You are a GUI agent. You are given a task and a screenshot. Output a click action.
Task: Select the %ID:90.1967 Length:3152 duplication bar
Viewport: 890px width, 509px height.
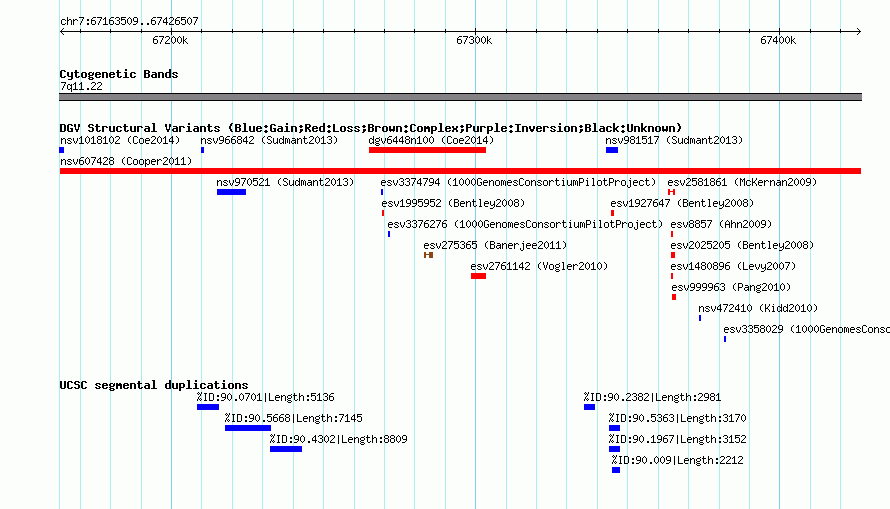[x=614, y=449]
